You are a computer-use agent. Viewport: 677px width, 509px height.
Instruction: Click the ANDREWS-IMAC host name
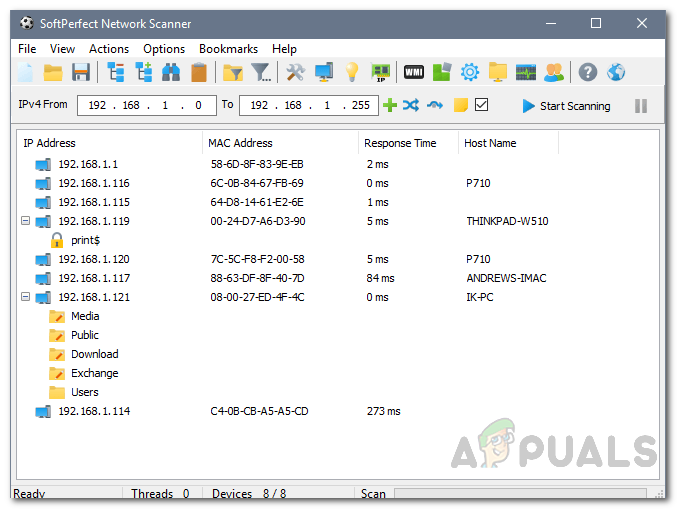[506, 278]
